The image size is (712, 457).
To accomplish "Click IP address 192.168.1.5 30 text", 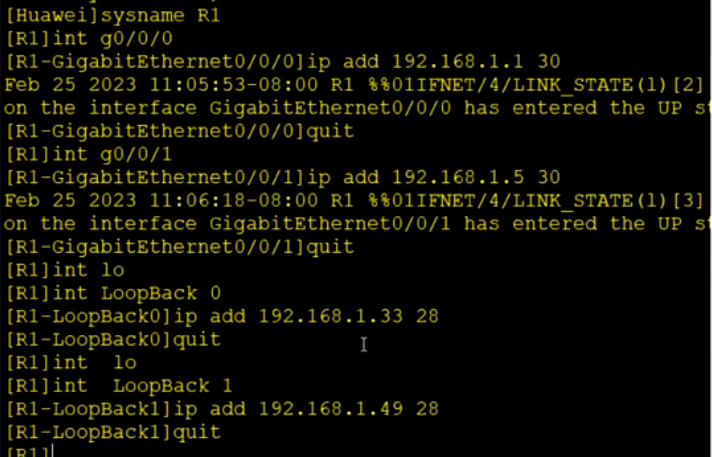I will 476,177.
